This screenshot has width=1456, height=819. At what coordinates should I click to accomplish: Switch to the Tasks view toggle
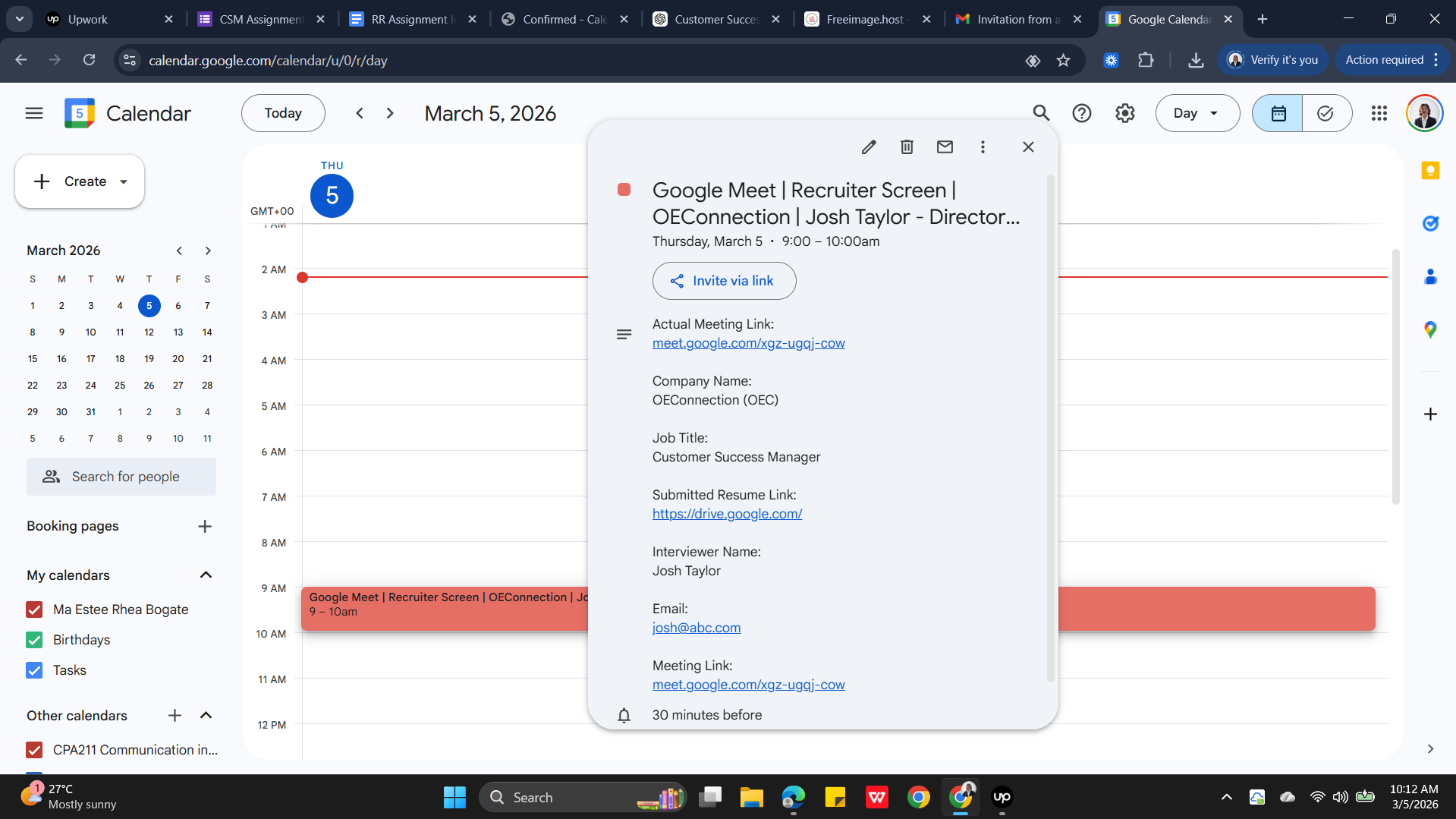(1326, 113)
